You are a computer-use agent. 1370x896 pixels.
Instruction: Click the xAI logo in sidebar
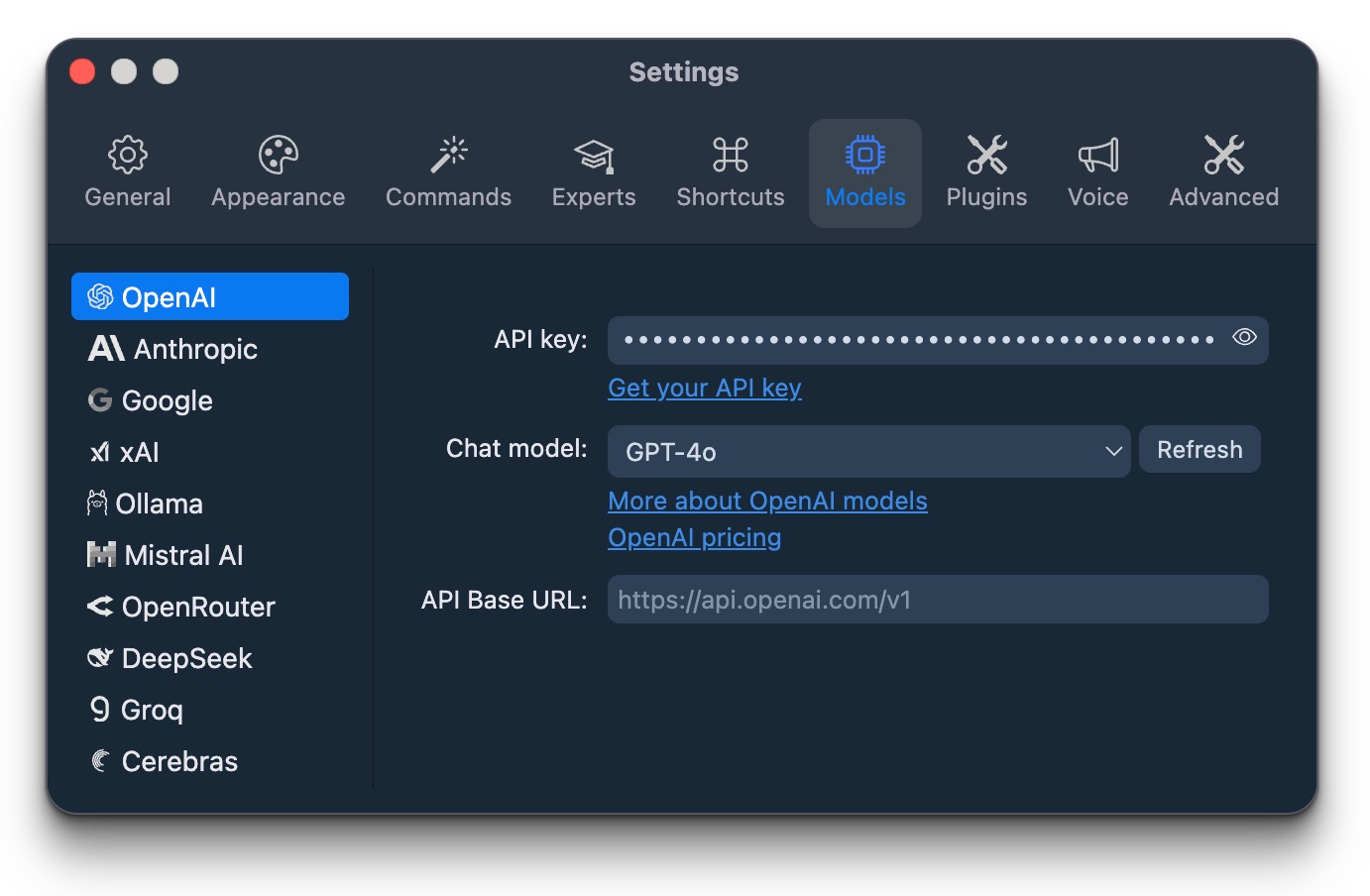(100, 452)
